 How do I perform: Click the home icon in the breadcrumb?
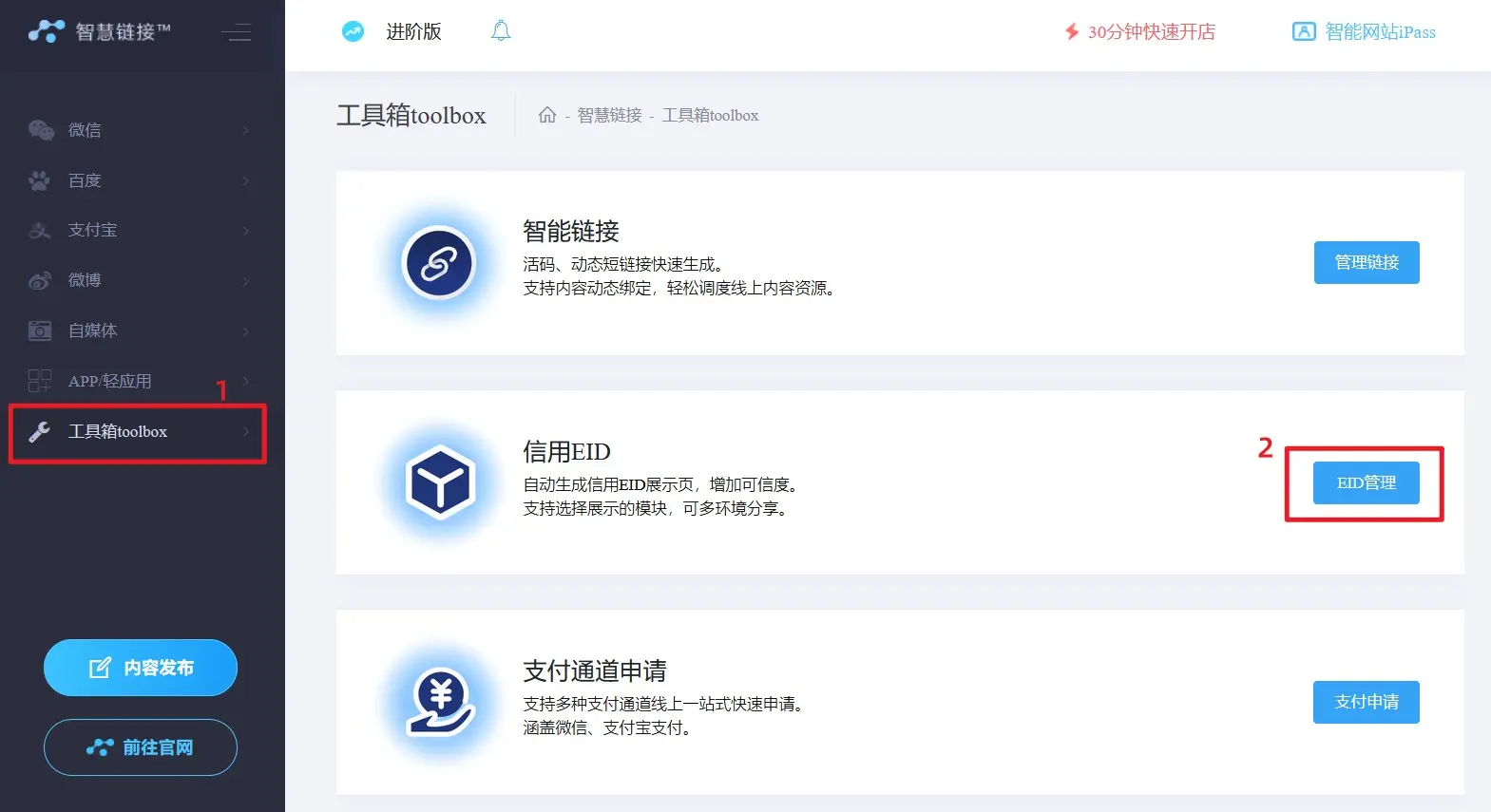pyautogui.click(x=547, y=115)
